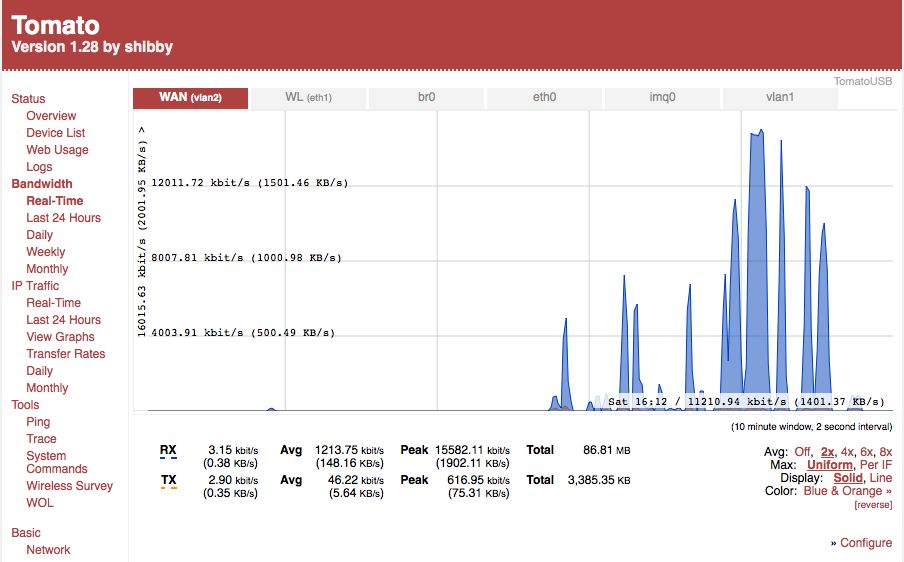Set averaging to 4x

tap(847, 452)
